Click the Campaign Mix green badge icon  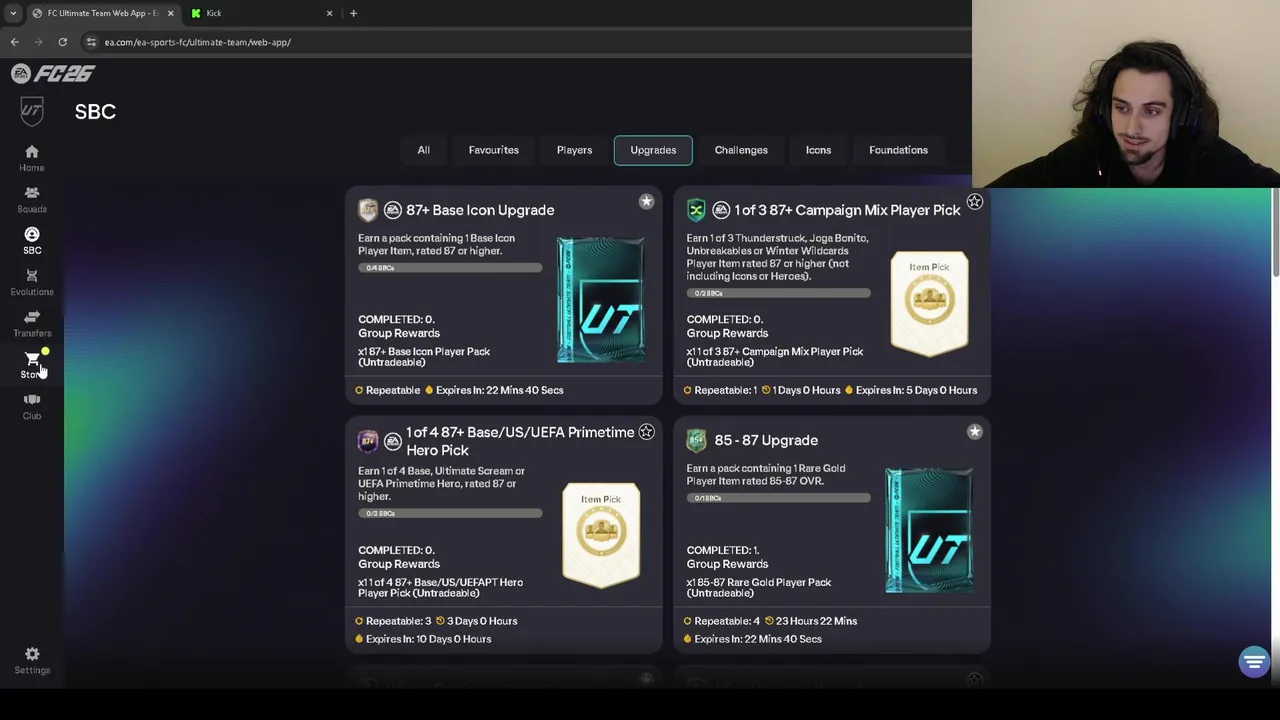(x=696, y=209)
